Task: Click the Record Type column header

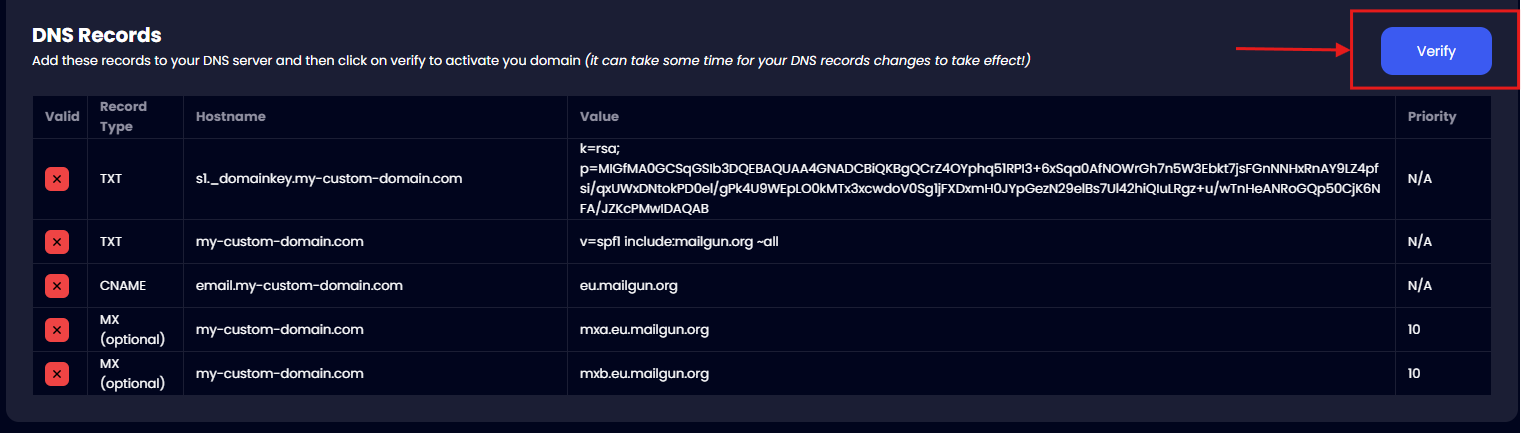Action: pyautogui.click(x=123, y=117)
